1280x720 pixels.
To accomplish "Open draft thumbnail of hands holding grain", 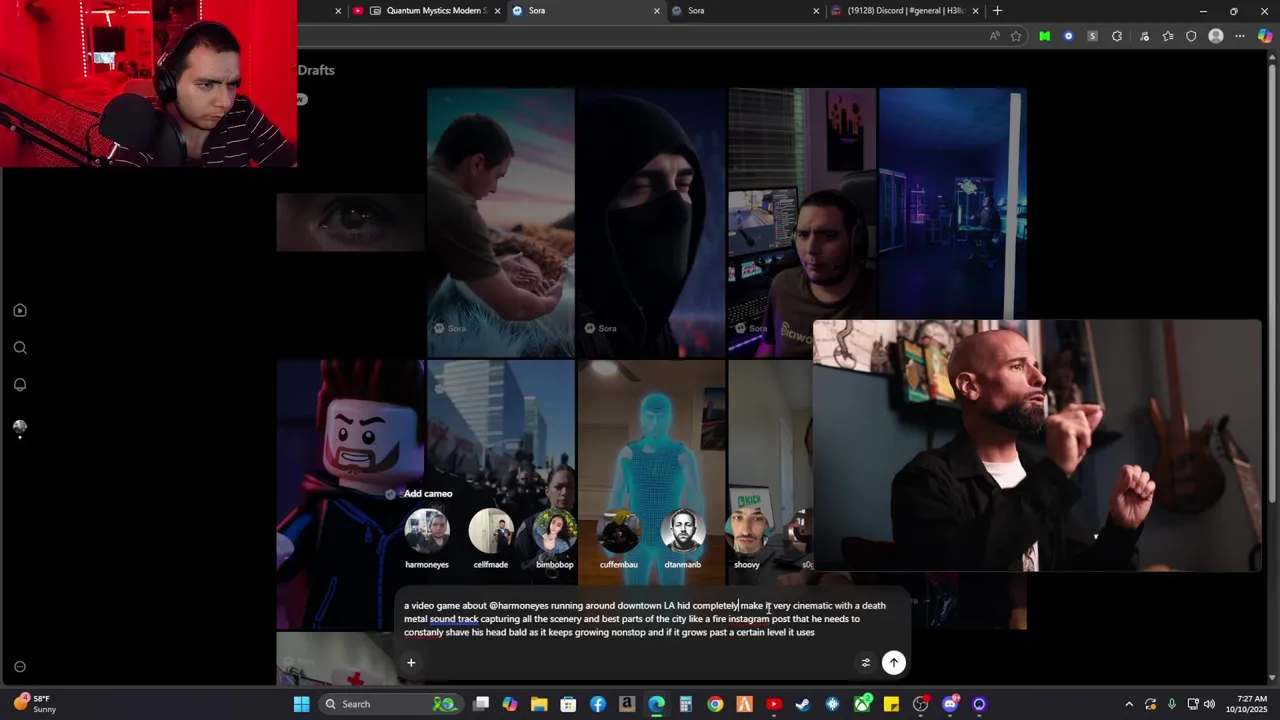I will (501, 222).
